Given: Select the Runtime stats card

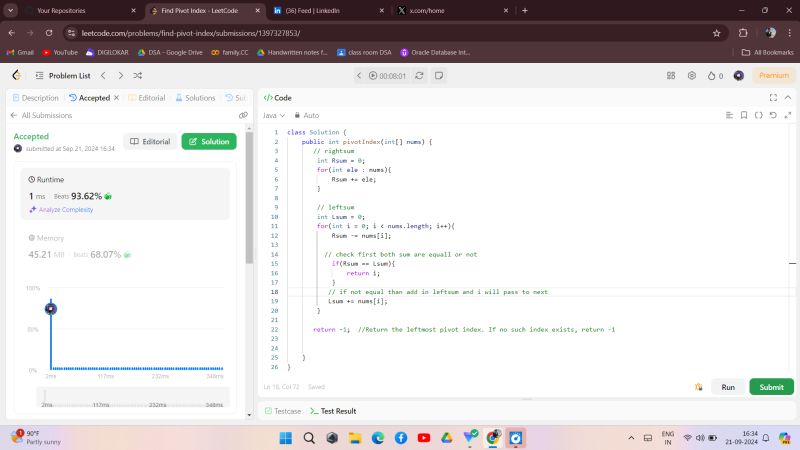Looking at the screenshot, I should [x=126, y=194].
